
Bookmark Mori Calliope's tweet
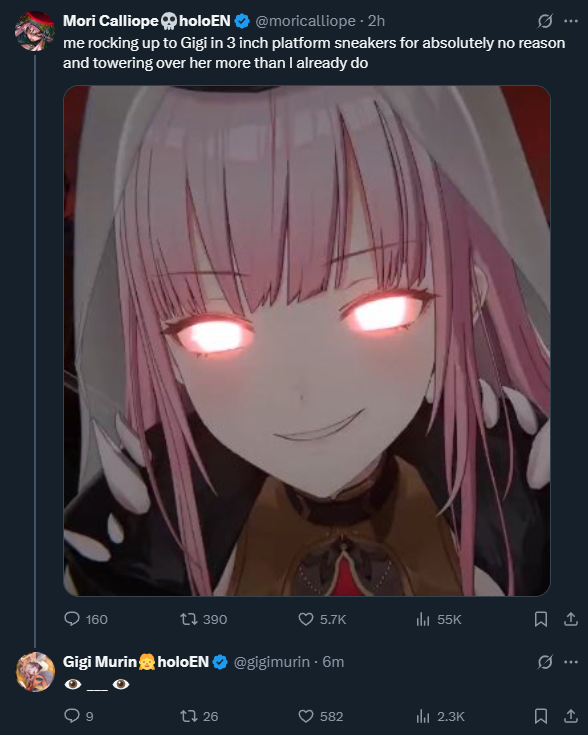[541, 619]
